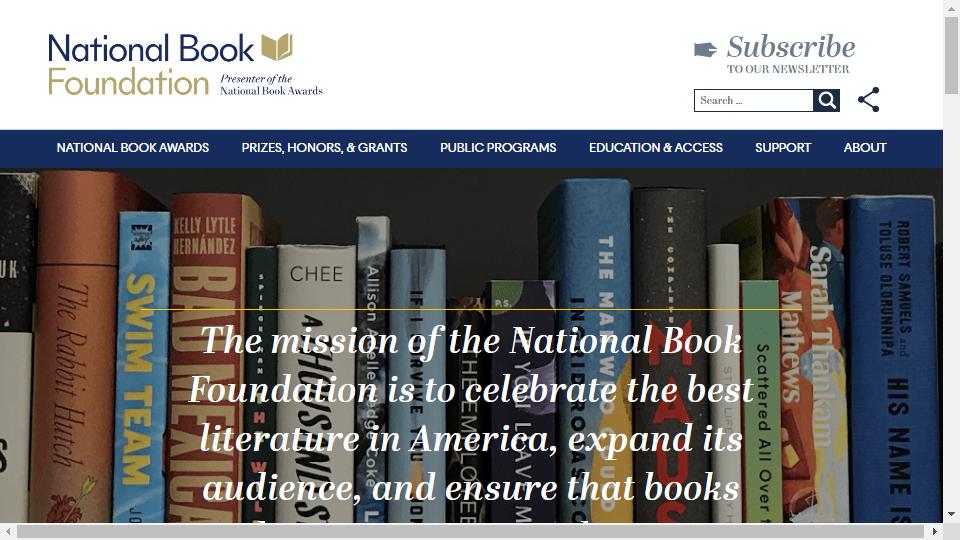
Task: Click the pointing hand subscribe icon
Action: (x=705, y=50)
